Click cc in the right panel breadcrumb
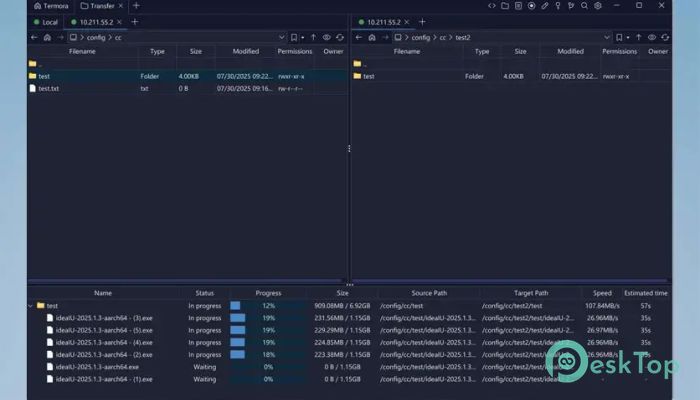The width and height of the screenshot is (700, 400). coord(442,38)
